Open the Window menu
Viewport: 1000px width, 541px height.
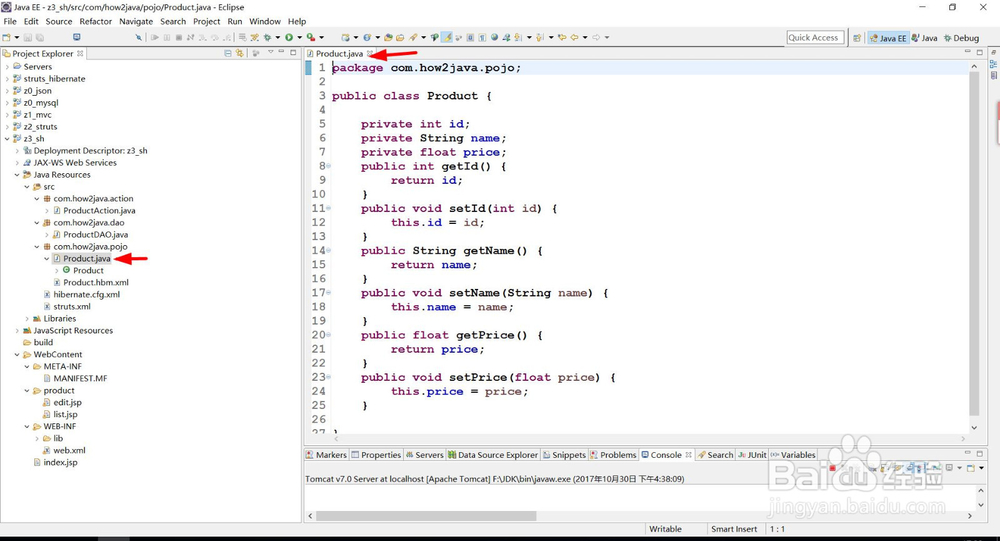tap(265, 21)
